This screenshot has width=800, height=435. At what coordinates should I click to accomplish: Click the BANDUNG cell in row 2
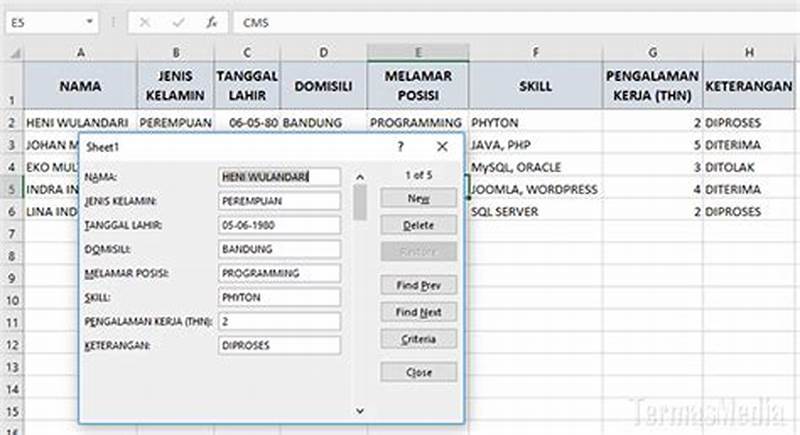coord(323,123)
